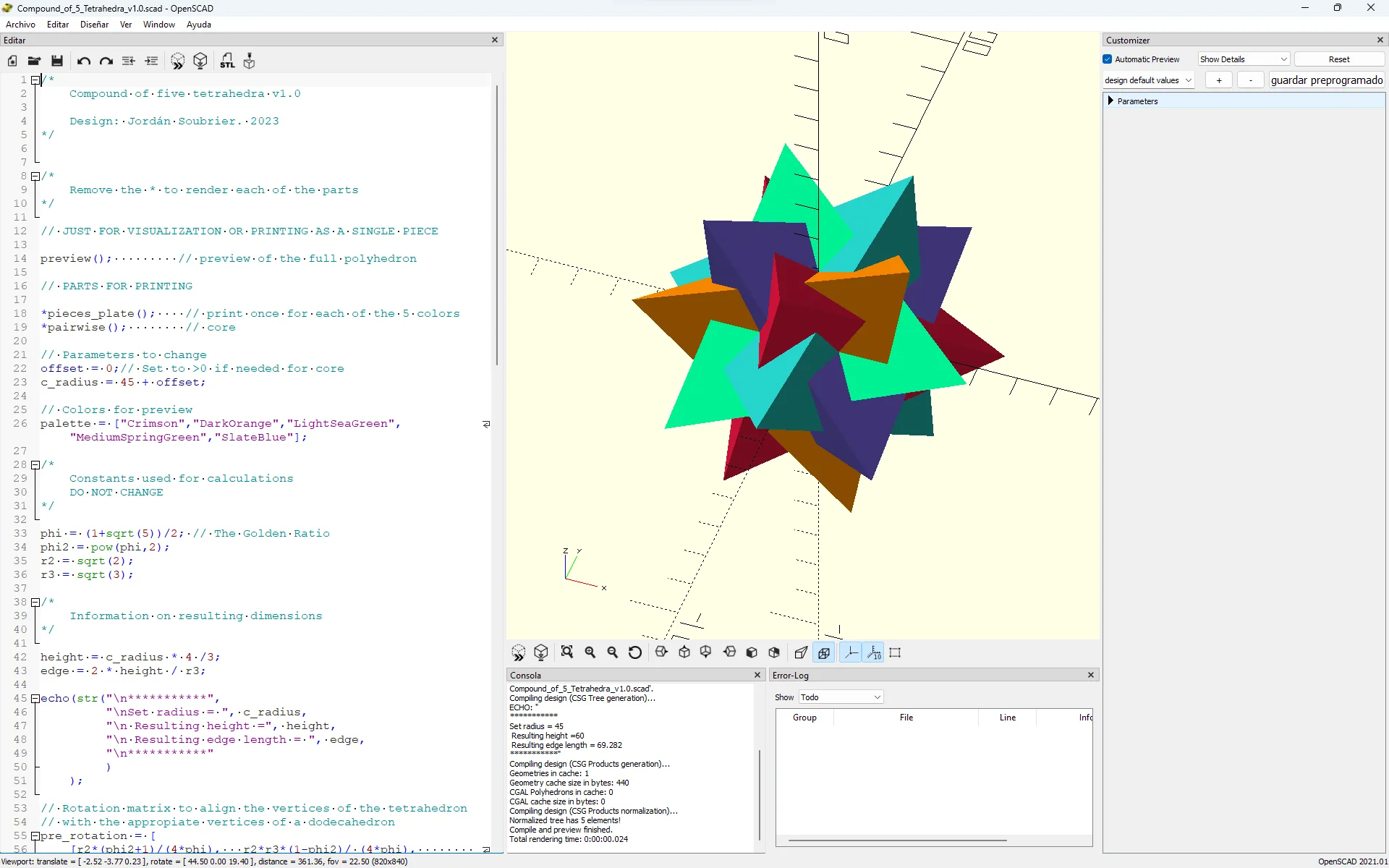Zoom in on the 3D viewport
This screenshot has width=1389, height=868.
(x=590, y=652)
